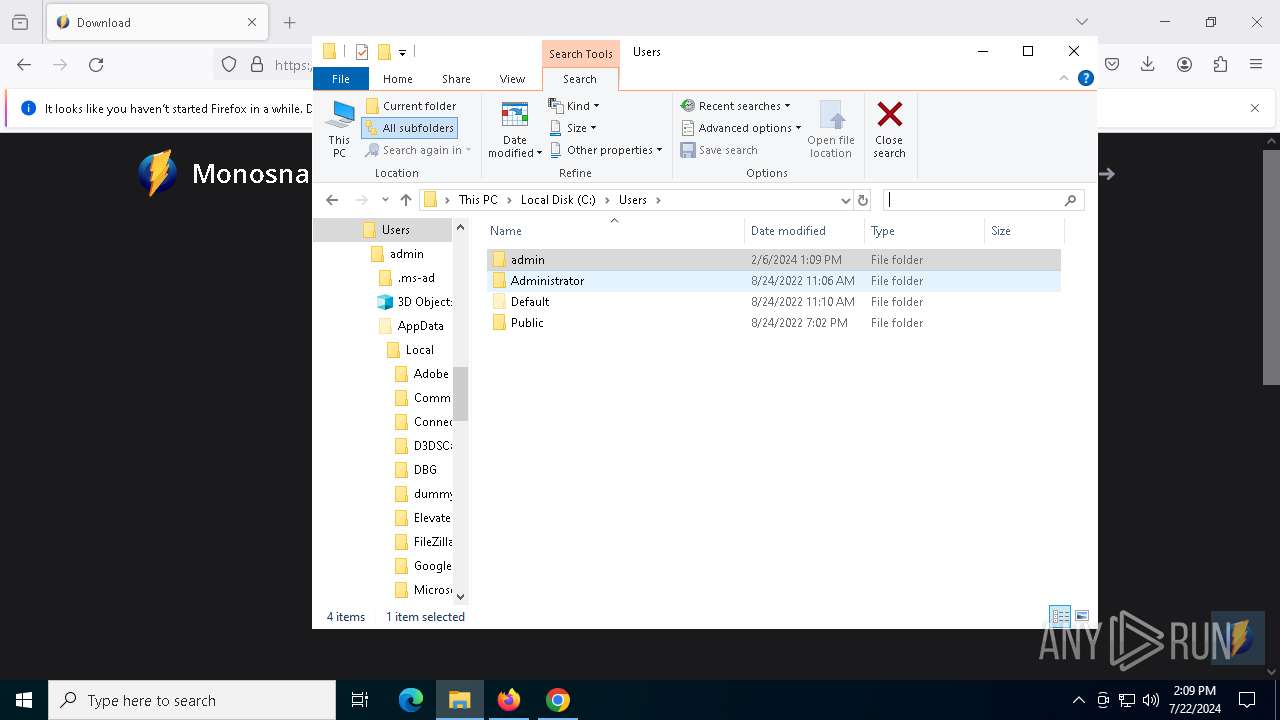
Task: Open new tab in Firefox
Action: [289, 22]
